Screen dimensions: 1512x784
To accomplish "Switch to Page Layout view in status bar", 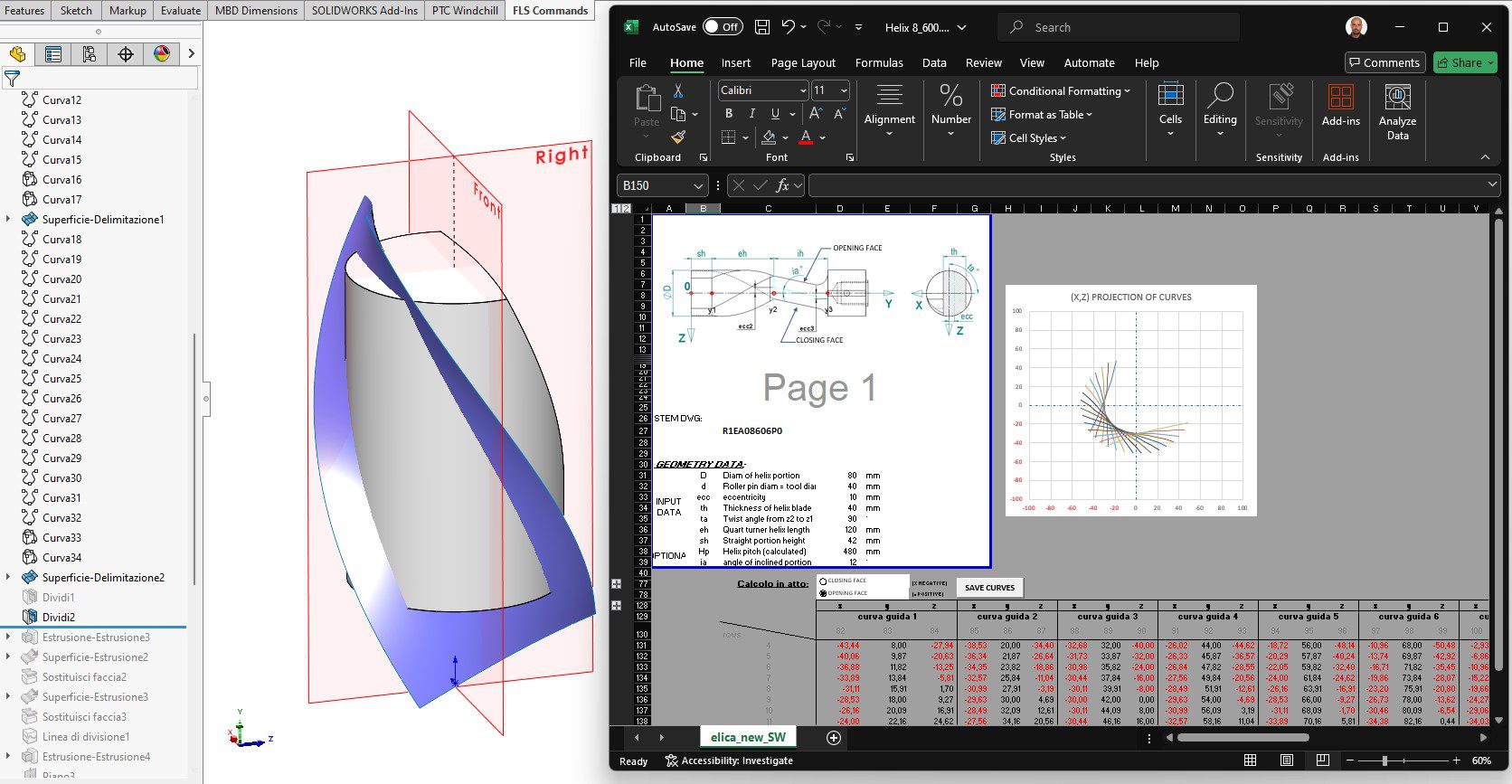I will 1286,760.
